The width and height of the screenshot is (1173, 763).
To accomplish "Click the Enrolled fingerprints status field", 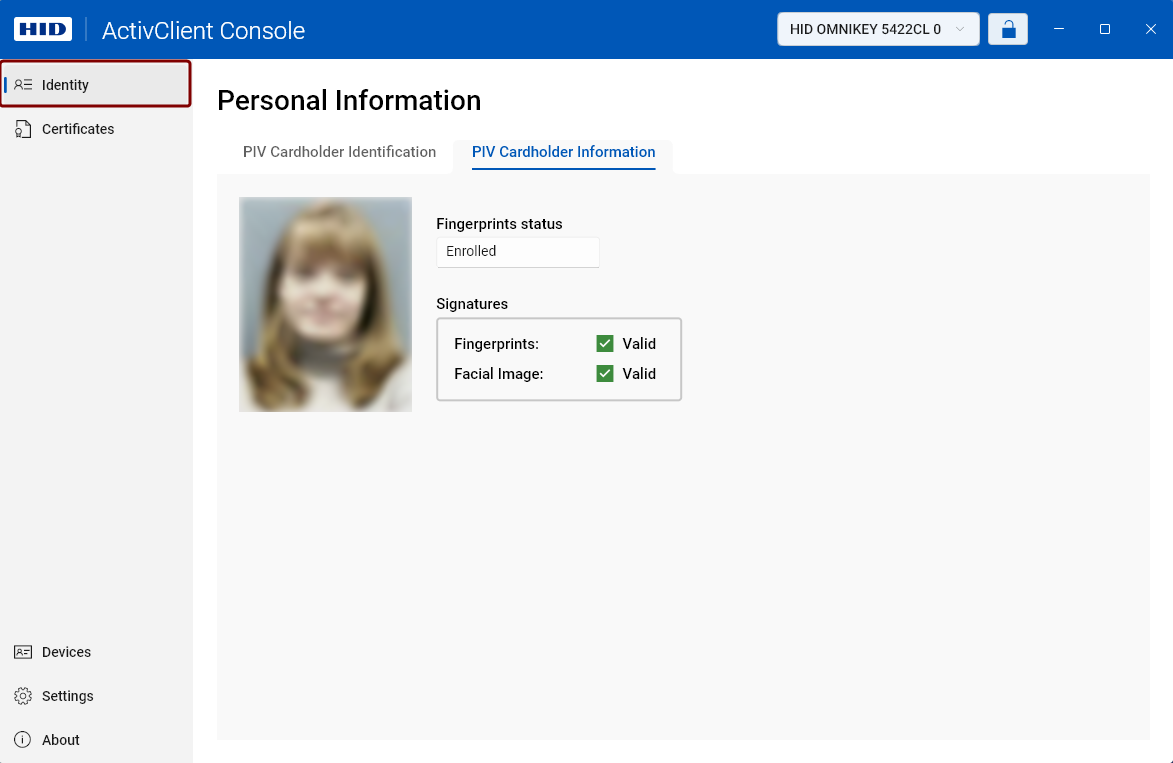I will [517, 252].
